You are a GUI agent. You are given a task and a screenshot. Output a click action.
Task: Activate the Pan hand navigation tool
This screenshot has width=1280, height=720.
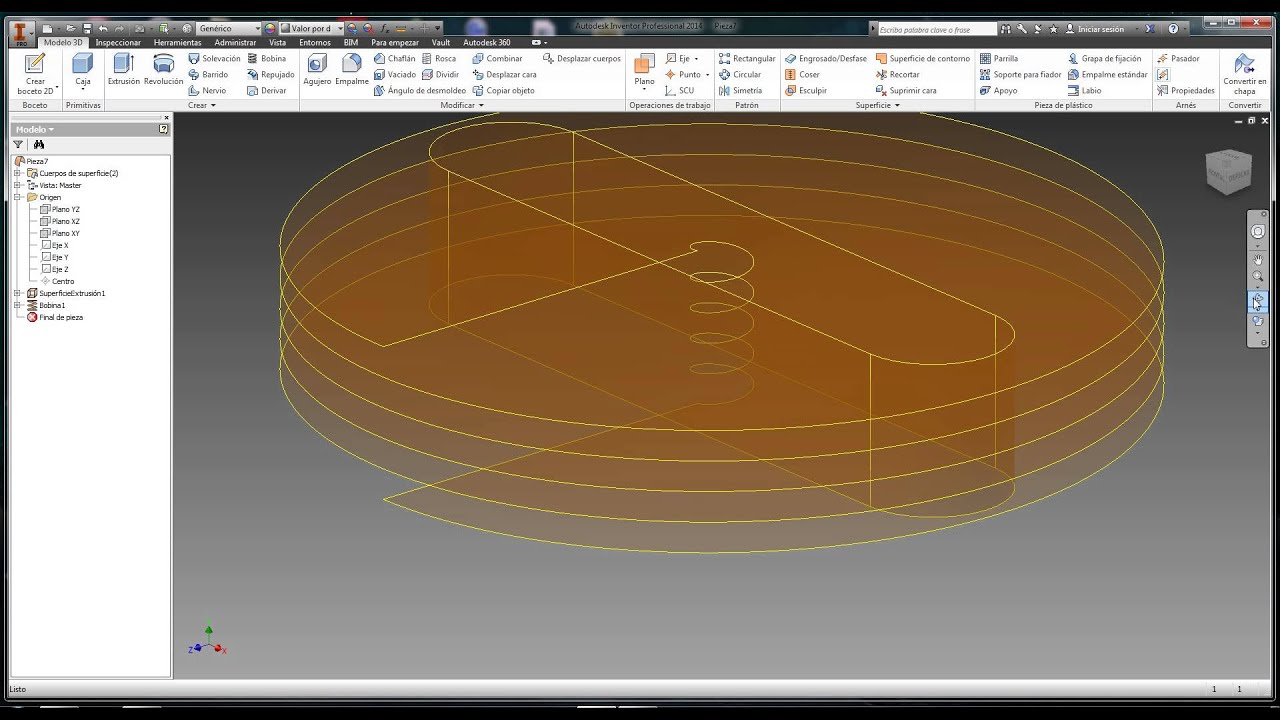(1258, 259)
